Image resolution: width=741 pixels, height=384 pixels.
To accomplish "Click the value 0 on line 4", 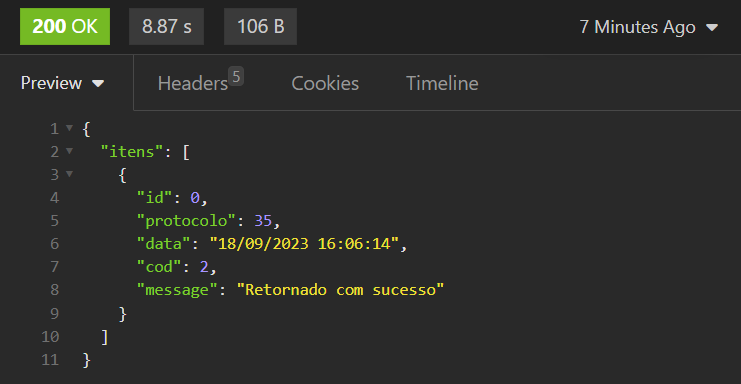I will pyautogui.click(x=195, y=197).
